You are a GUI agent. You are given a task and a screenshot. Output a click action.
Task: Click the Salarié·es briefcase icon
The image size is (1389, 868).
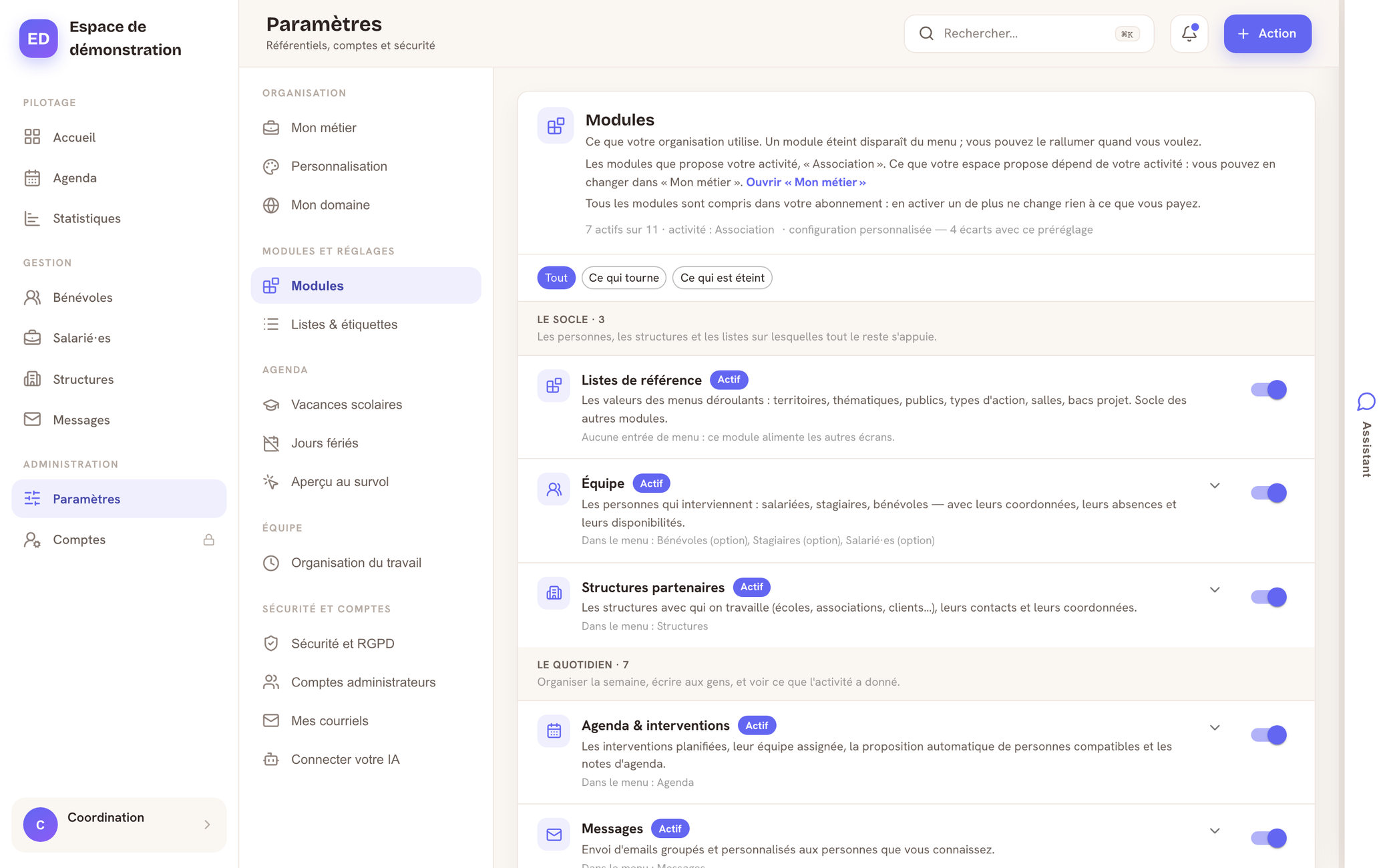point(32,338)
